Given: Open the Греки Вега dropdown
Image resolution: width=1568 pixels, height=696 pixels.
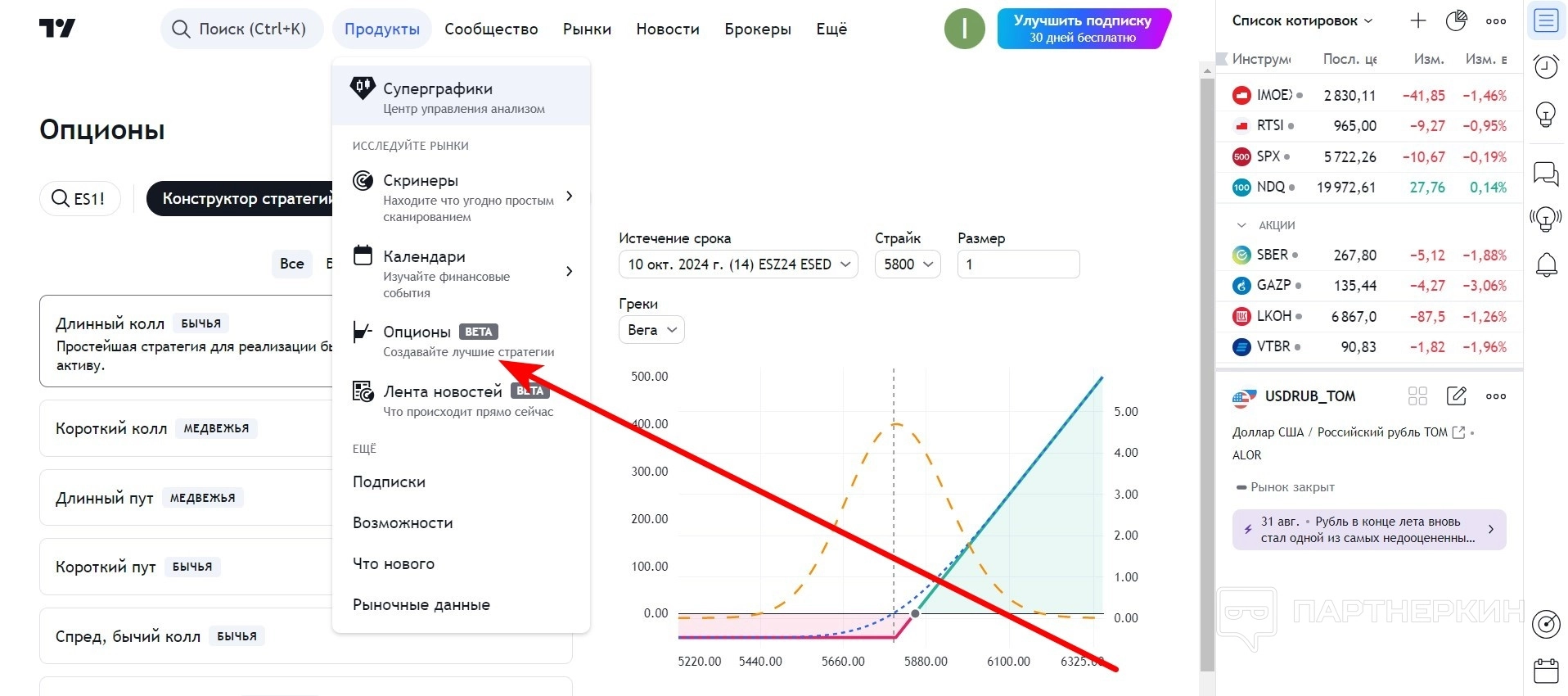Looking at the screenshot, I should (651, 330).
